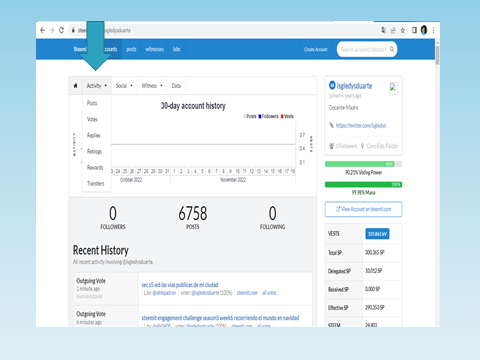
Task: Open the twitter.com/isgledys link
Action: [361, 125]
